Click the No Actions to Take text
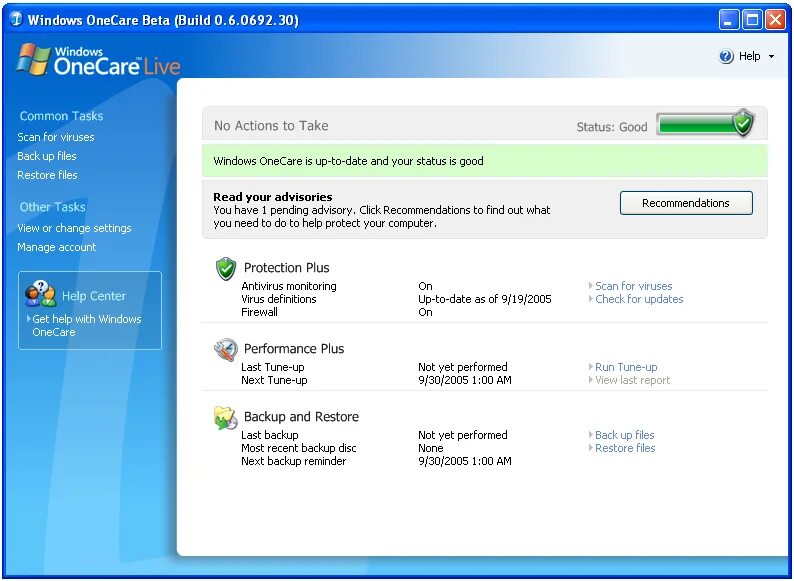794x581 pixels. click(271, 126)
